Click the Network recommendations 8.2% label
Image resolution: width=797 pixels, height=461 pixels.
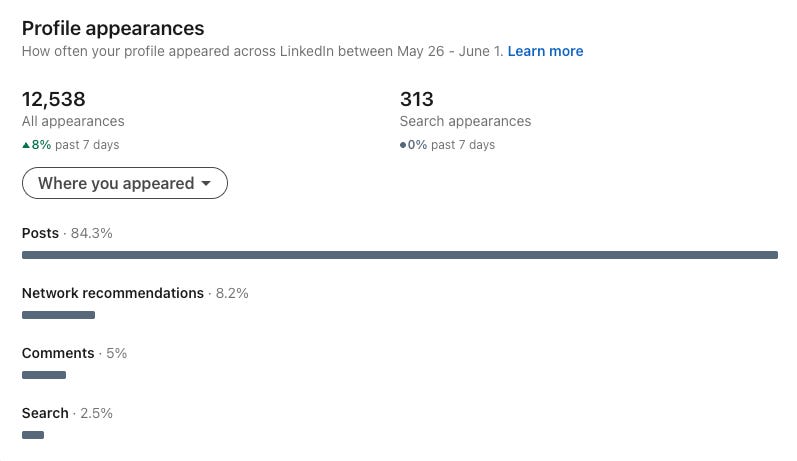pyautogui.click(x=135, y=293)
